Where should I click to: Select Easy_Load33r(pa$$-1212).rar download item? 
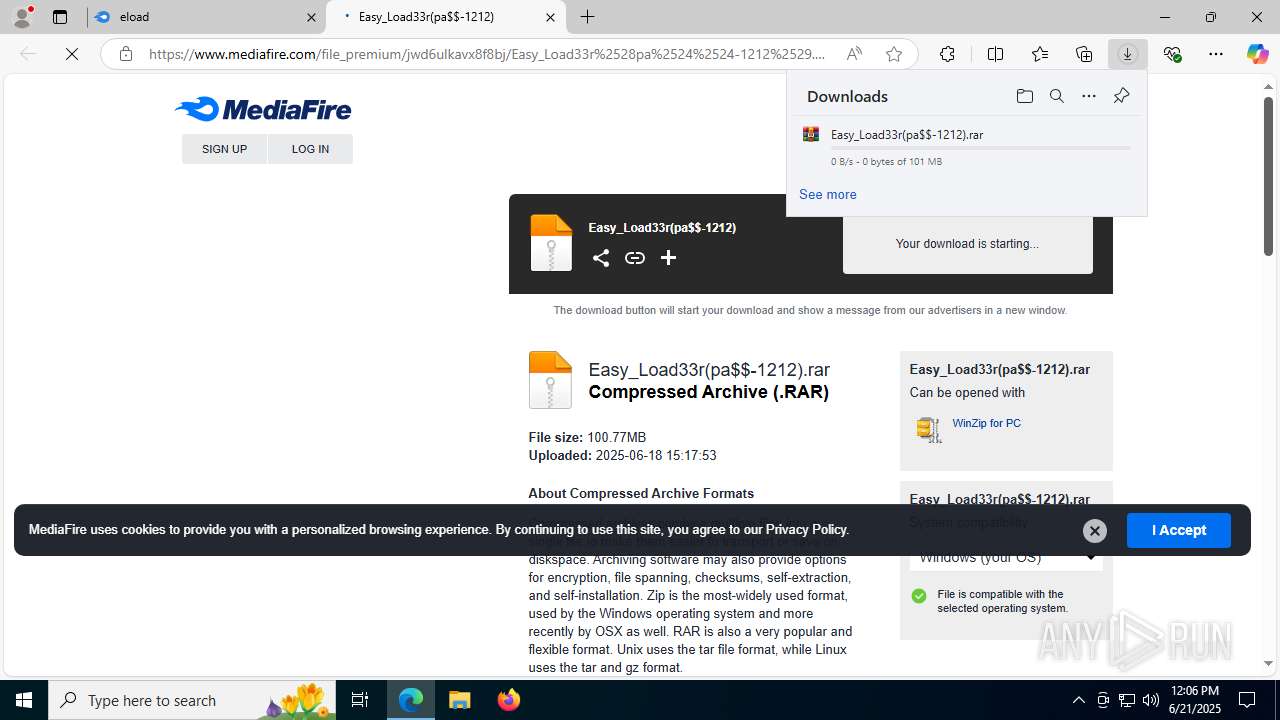tap(966, 146)
